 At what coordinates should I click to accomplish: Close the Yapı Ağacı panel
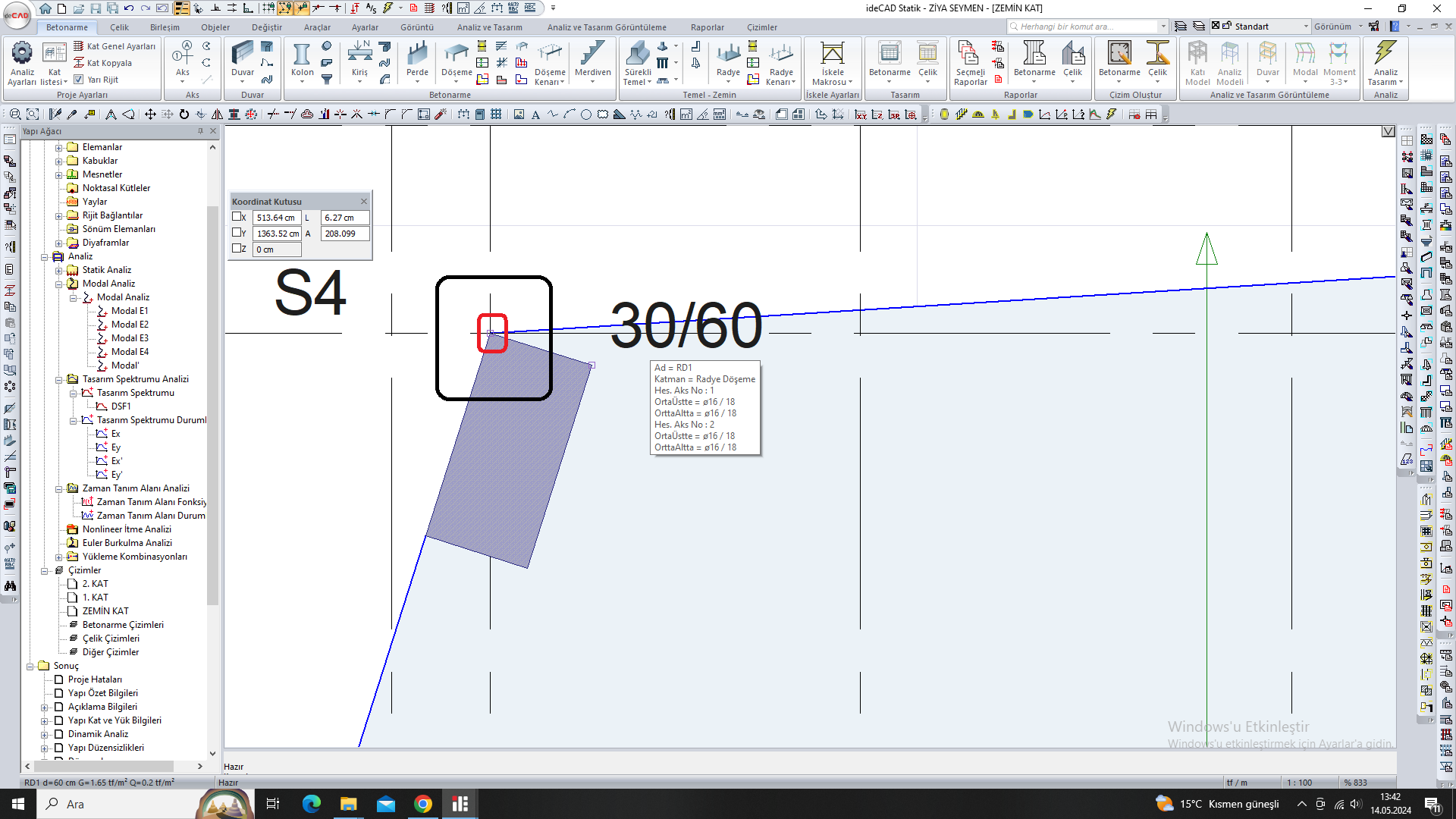click(x=213, y=131)
